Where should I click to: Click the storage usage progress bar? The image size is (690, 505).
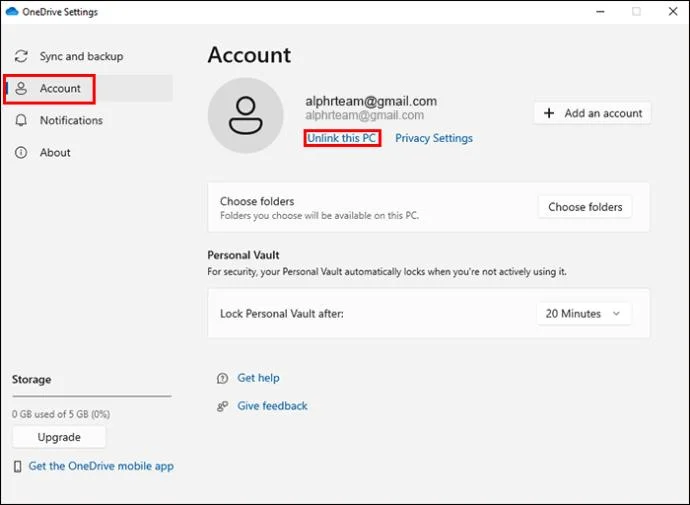[x=92, y=396]
